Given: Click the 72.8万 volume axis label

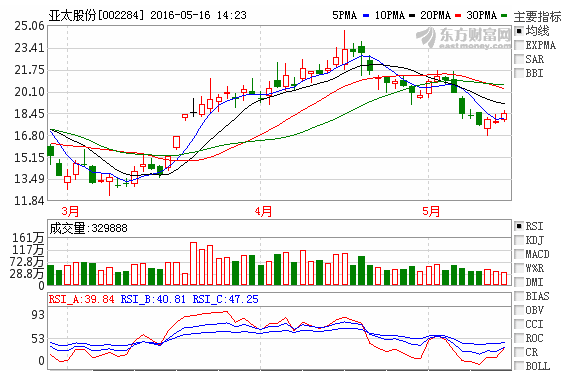Looking at the screenshot, I should click(27, 262).
